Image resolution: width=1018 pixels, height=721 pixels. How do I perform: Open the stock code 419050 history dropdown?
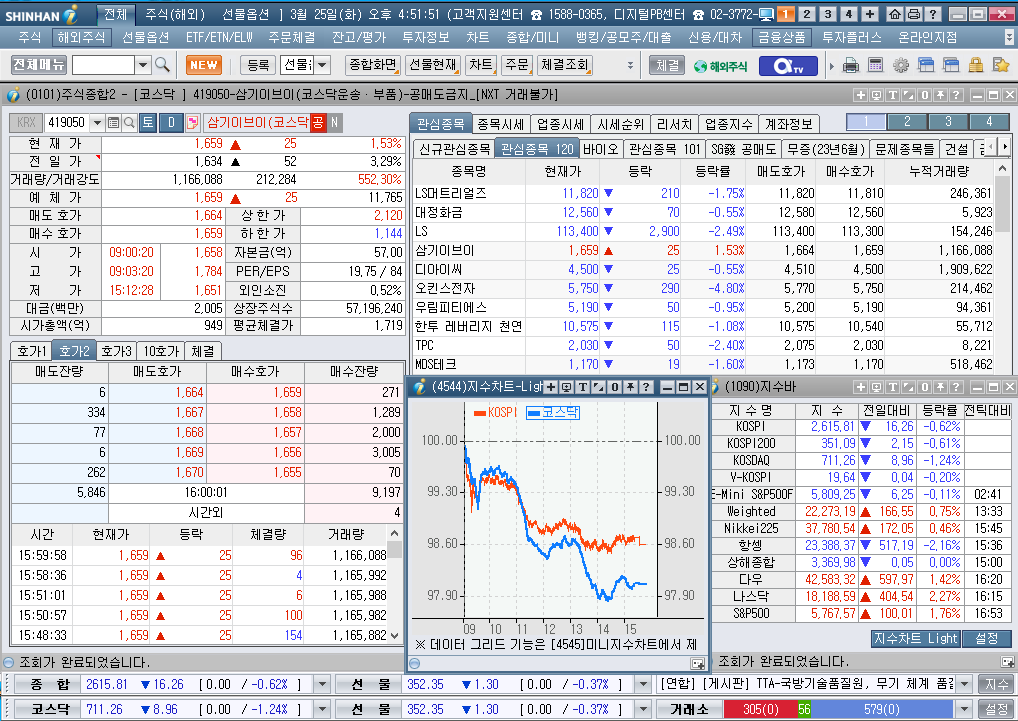tap(97, 123)
